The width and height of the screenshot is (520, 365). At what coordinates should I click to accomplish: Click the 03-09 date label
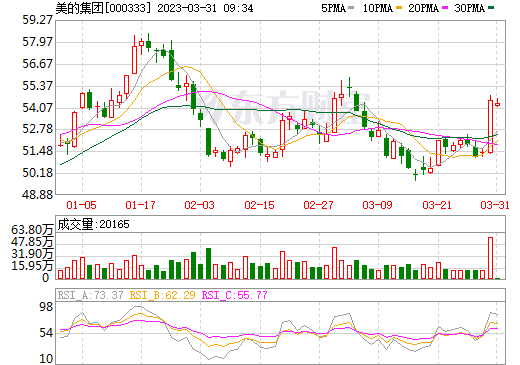(378, 205)
